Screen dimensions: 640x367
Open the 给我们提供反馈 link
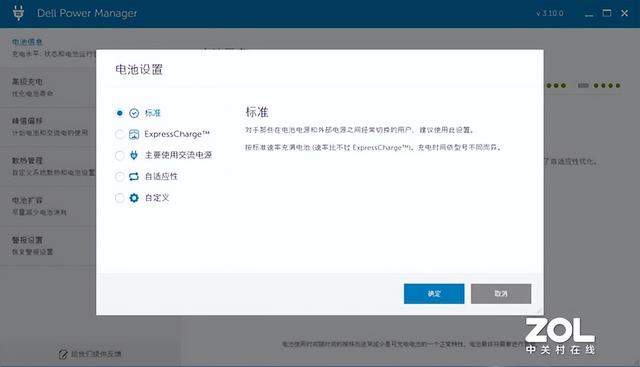pos(96,354)
